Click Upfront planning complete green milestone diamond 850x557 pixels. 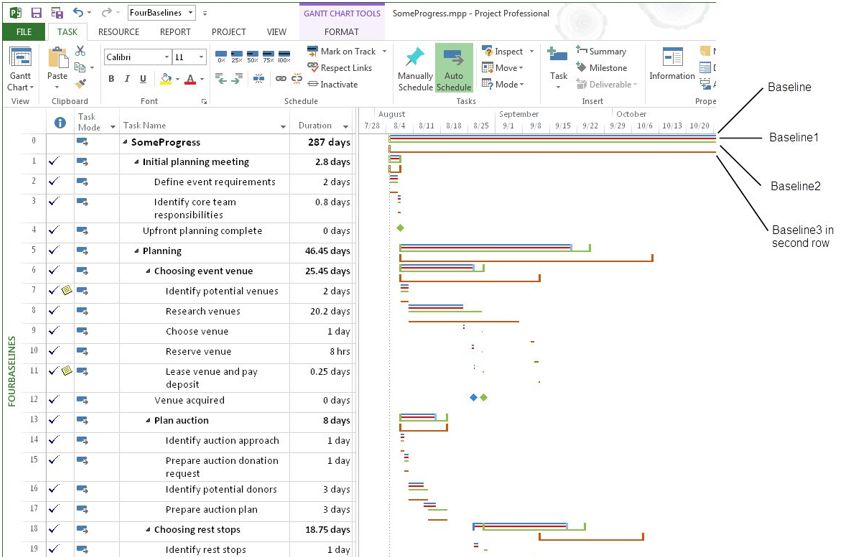click(400, 228)
